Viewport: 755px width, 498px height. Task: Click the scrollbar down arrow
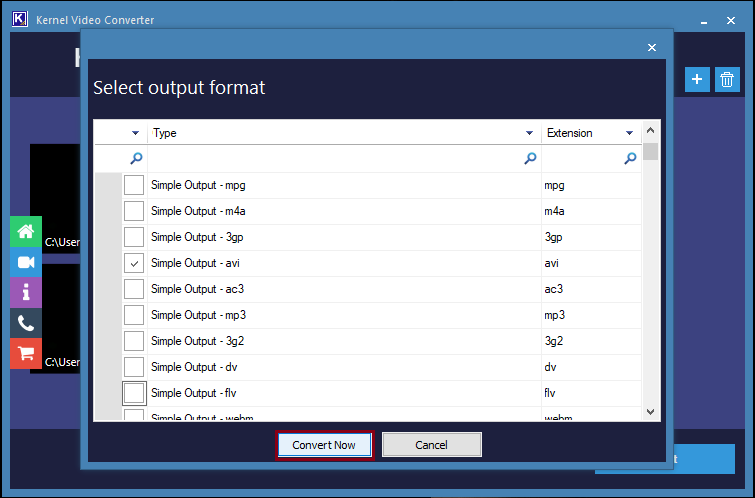click(651, 412)
